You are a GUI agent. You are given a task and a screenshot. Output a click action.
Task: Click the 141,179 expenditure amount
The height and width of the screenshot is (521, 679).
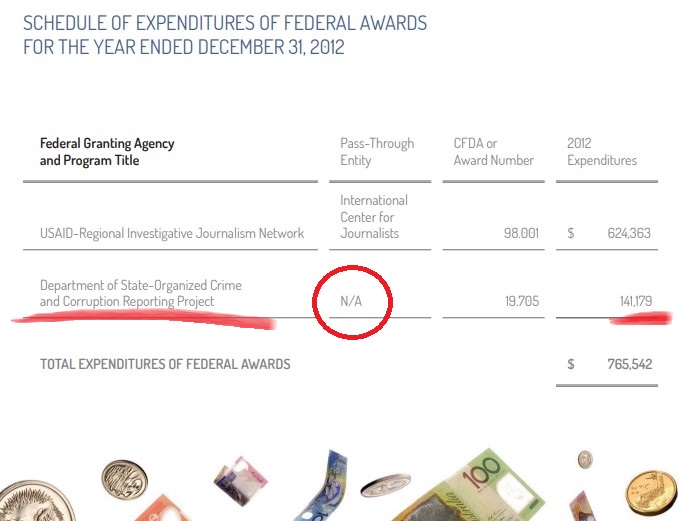pyautogui.click(x=636, y=301)
